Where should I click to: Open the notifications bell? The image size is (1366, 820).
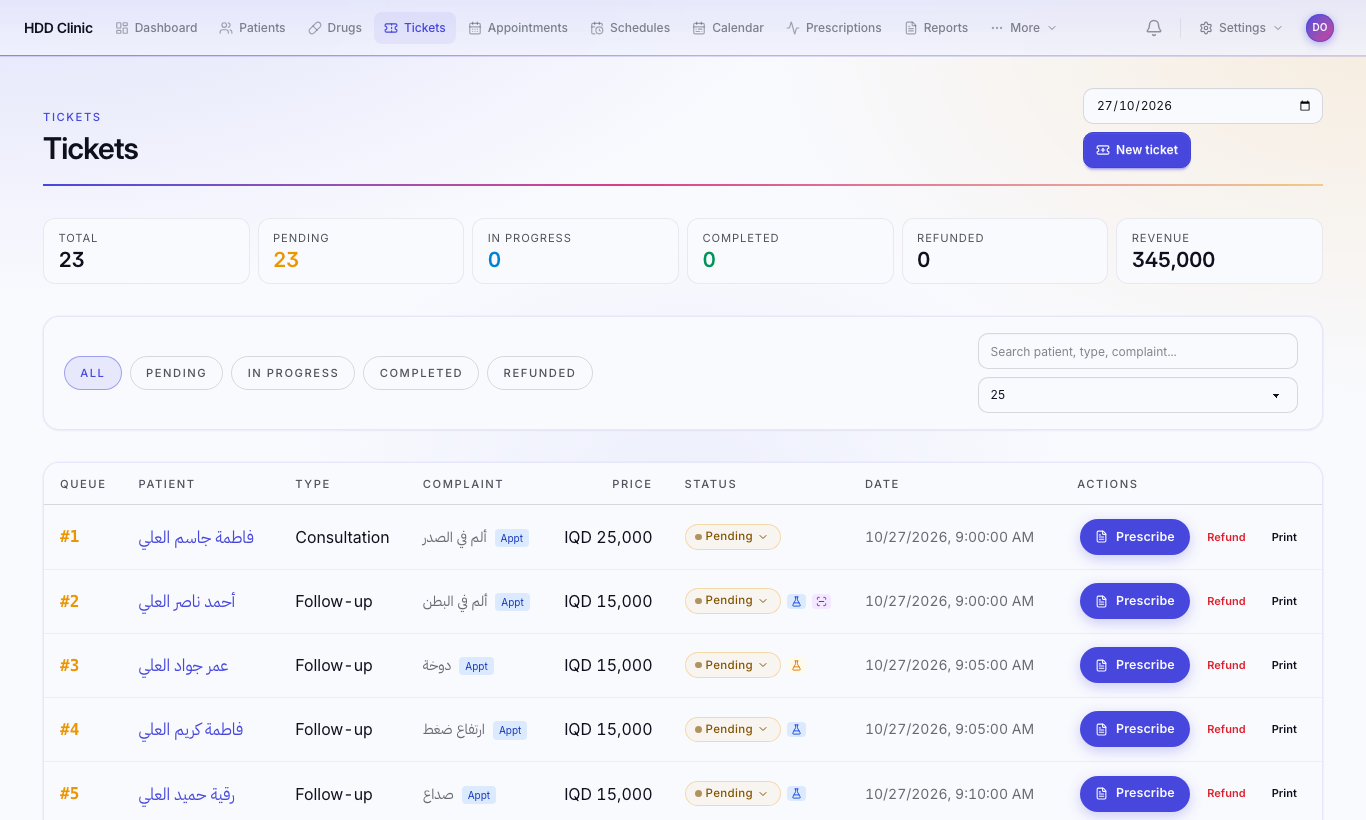pos(1154,28)
